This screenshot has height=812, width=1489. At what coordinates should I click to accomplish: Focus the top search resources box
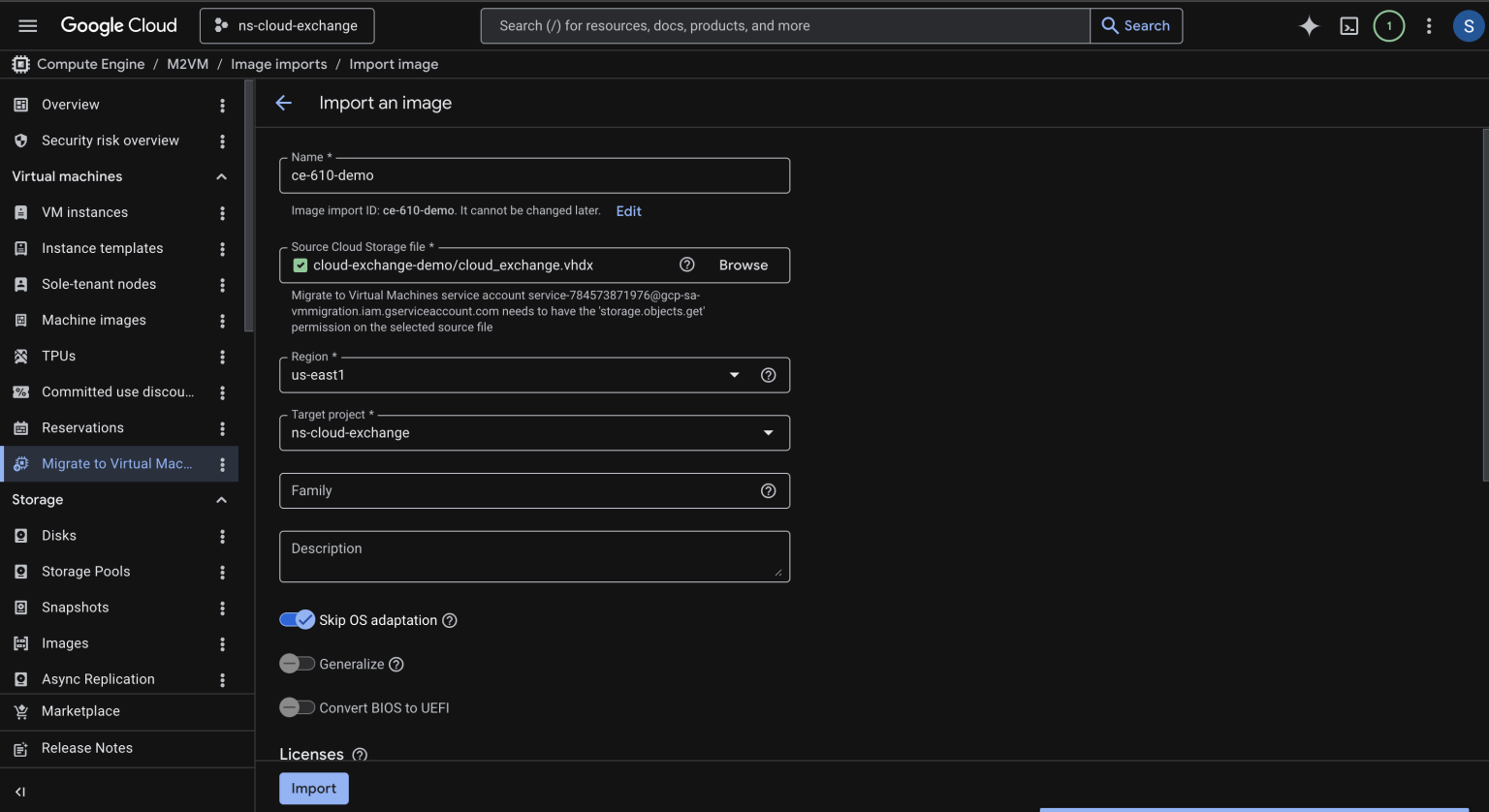(x=785, y=26)
